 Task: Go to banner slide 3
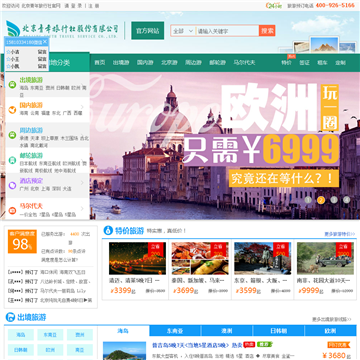[x=334, y=200]
